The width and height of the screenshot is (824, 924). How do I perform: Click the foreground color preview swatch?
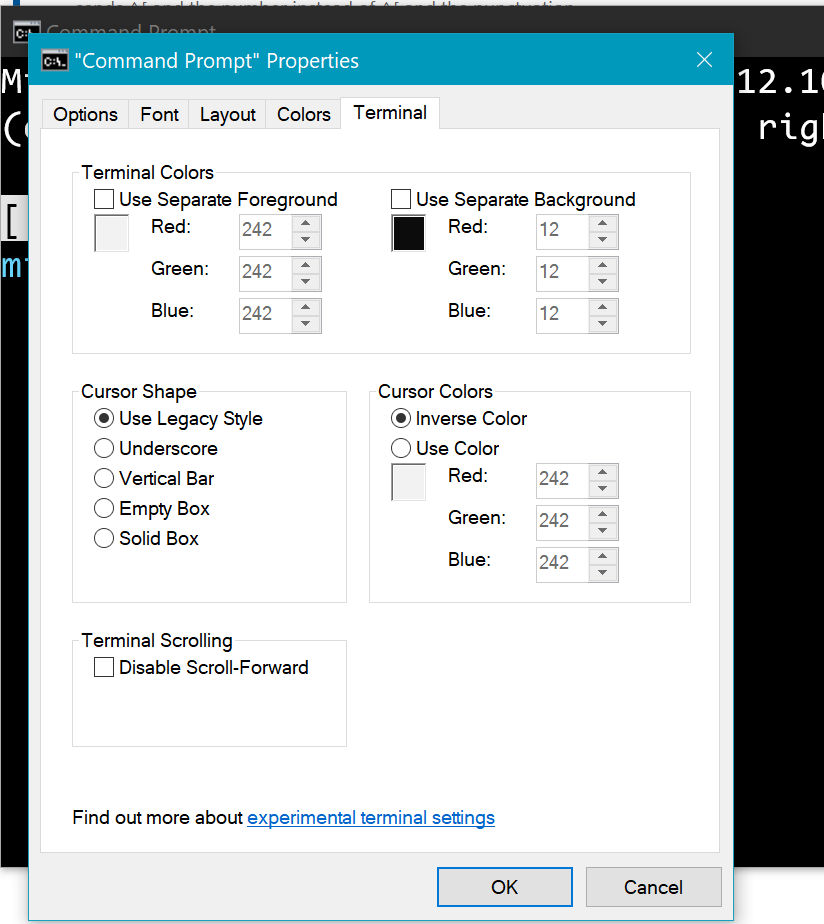point(111,233)
